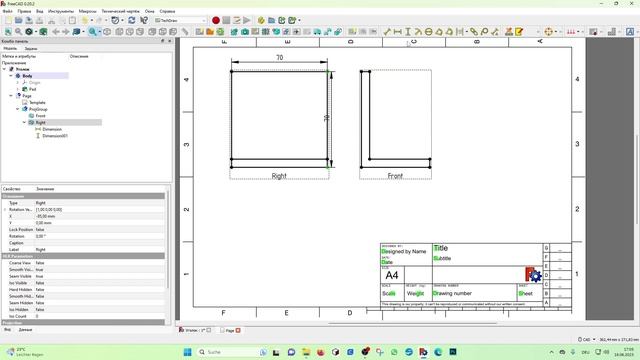This screenshot has height=360, width=640.
Task: Run the macro with green play icon
Action: coord(247,20)
